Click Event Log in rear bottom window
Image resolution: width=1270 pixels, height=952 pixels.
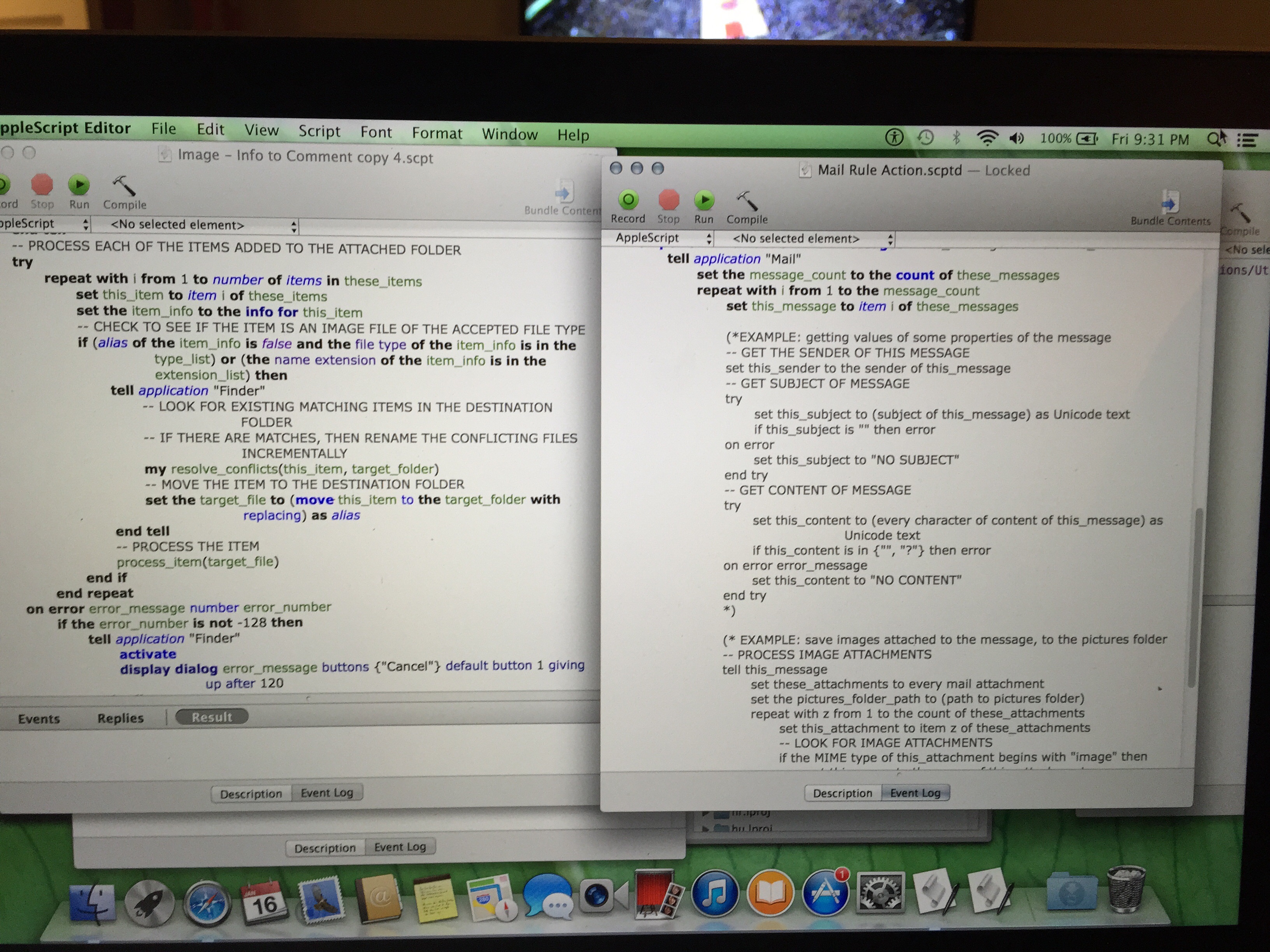tap(400, 846)
